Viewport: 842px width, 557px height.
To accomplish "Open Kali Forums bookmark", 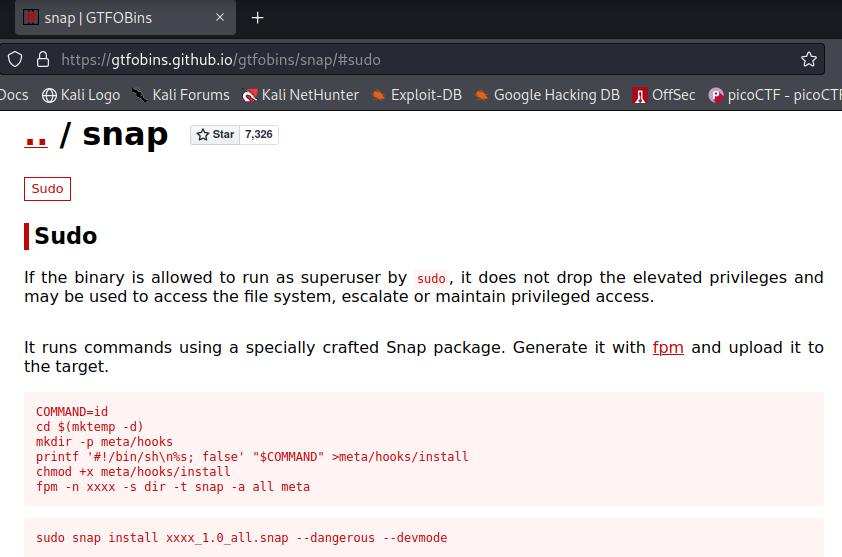I will click(180, 95).
